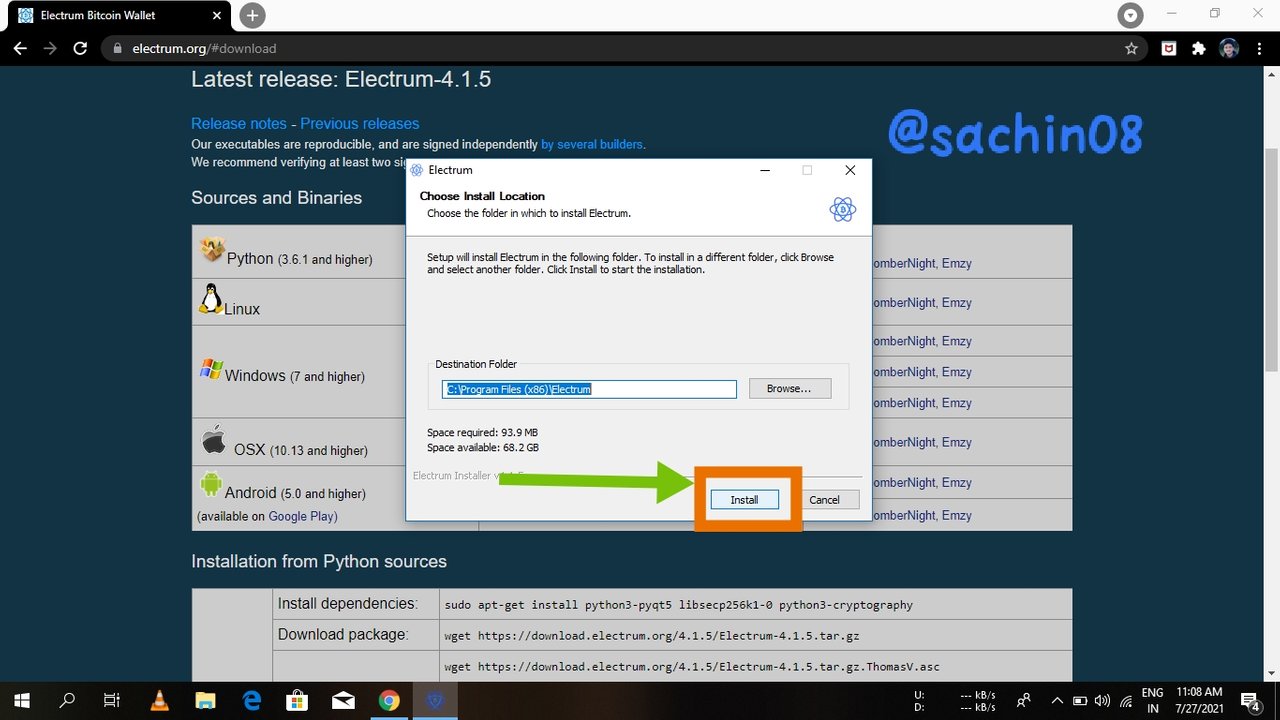Open the clock showing 11:08 AM

click(1200, 700)
